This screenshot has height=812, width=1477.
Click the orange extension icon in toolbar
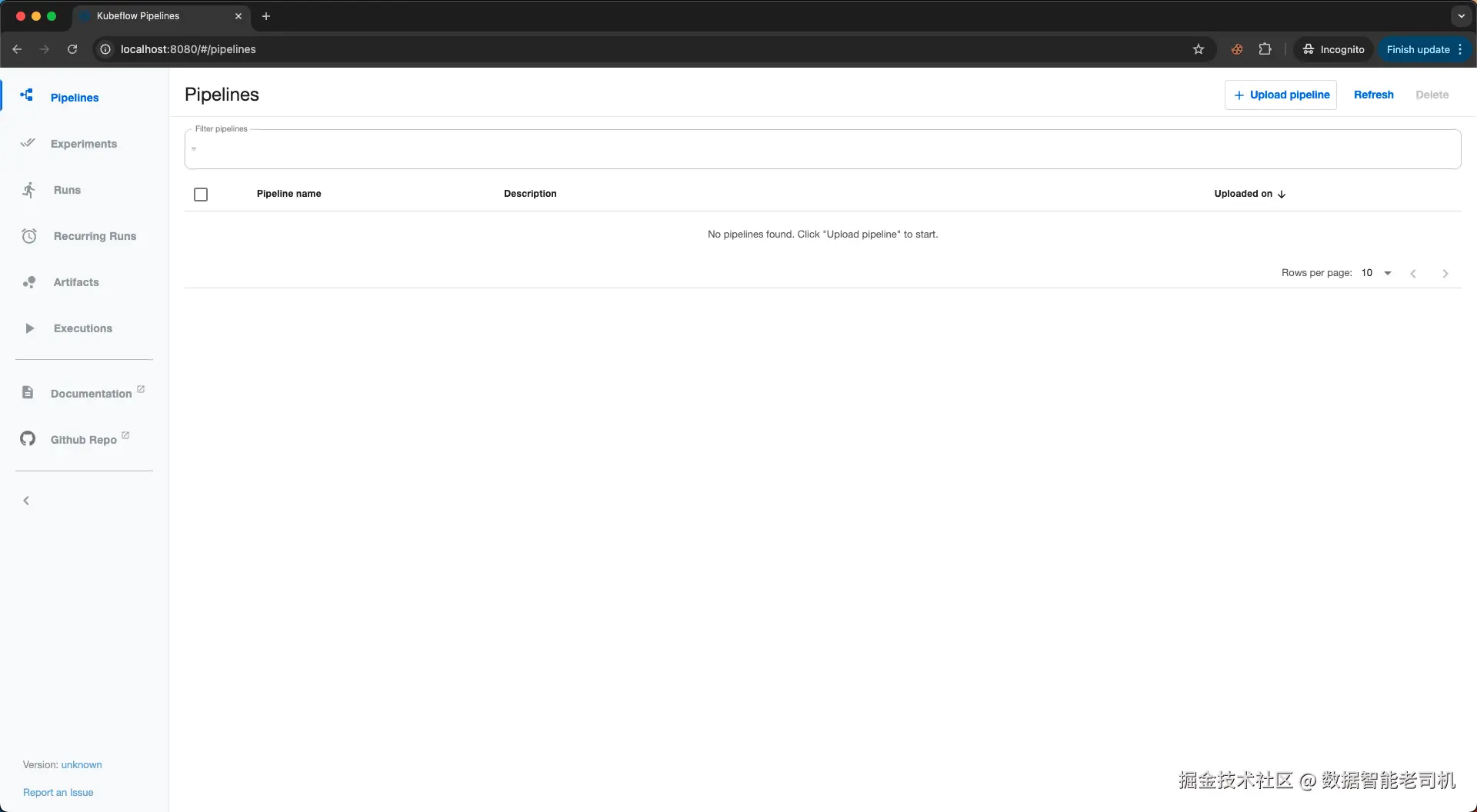(1237, 49)
